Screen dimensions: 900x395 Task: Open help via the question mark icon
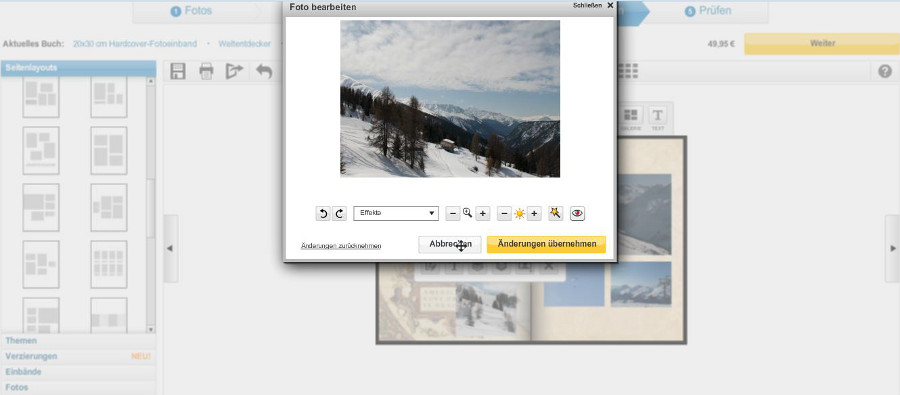(885, 71)
